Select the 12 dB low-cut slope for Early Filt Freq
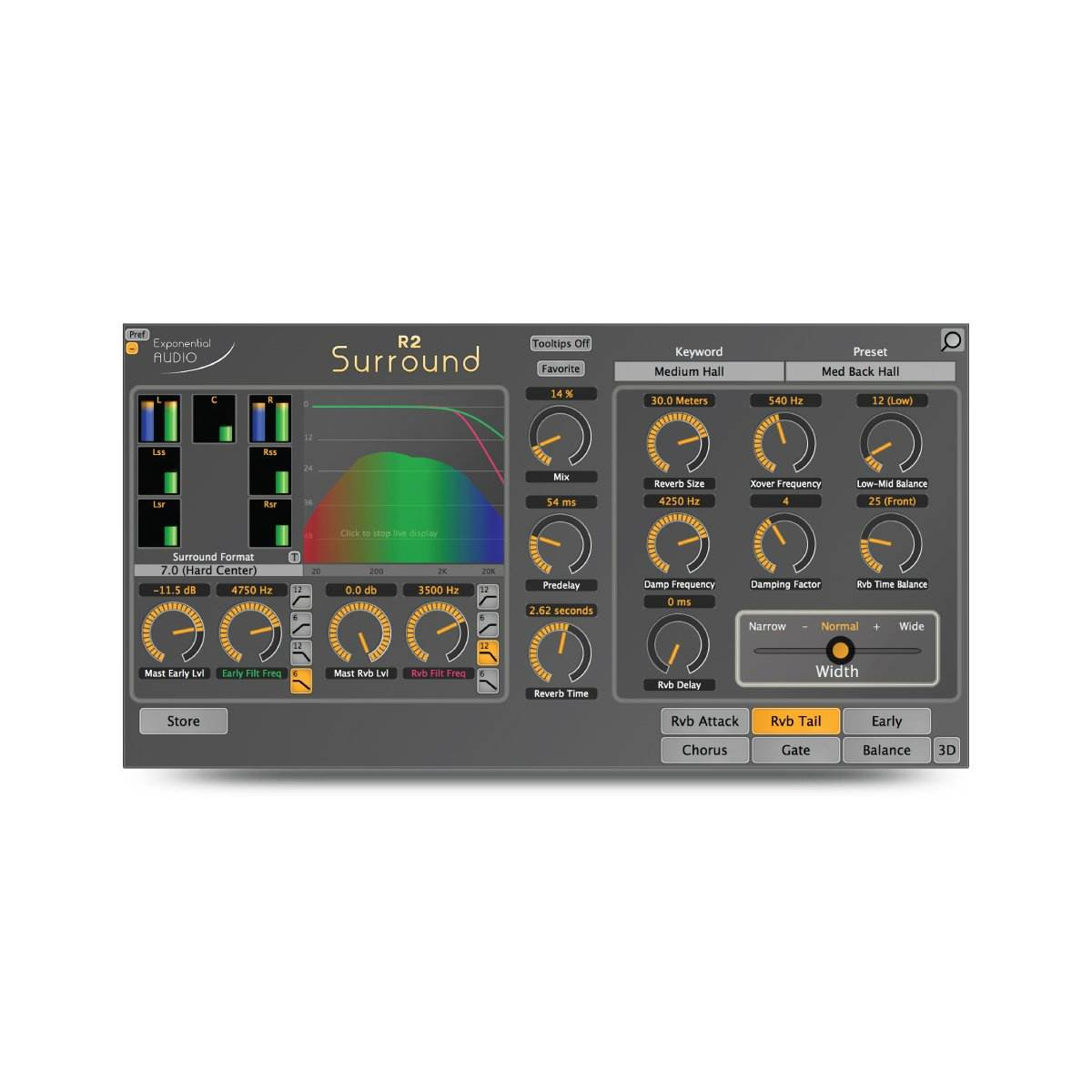The image size is (1092, 1092). tap(301, 597)
